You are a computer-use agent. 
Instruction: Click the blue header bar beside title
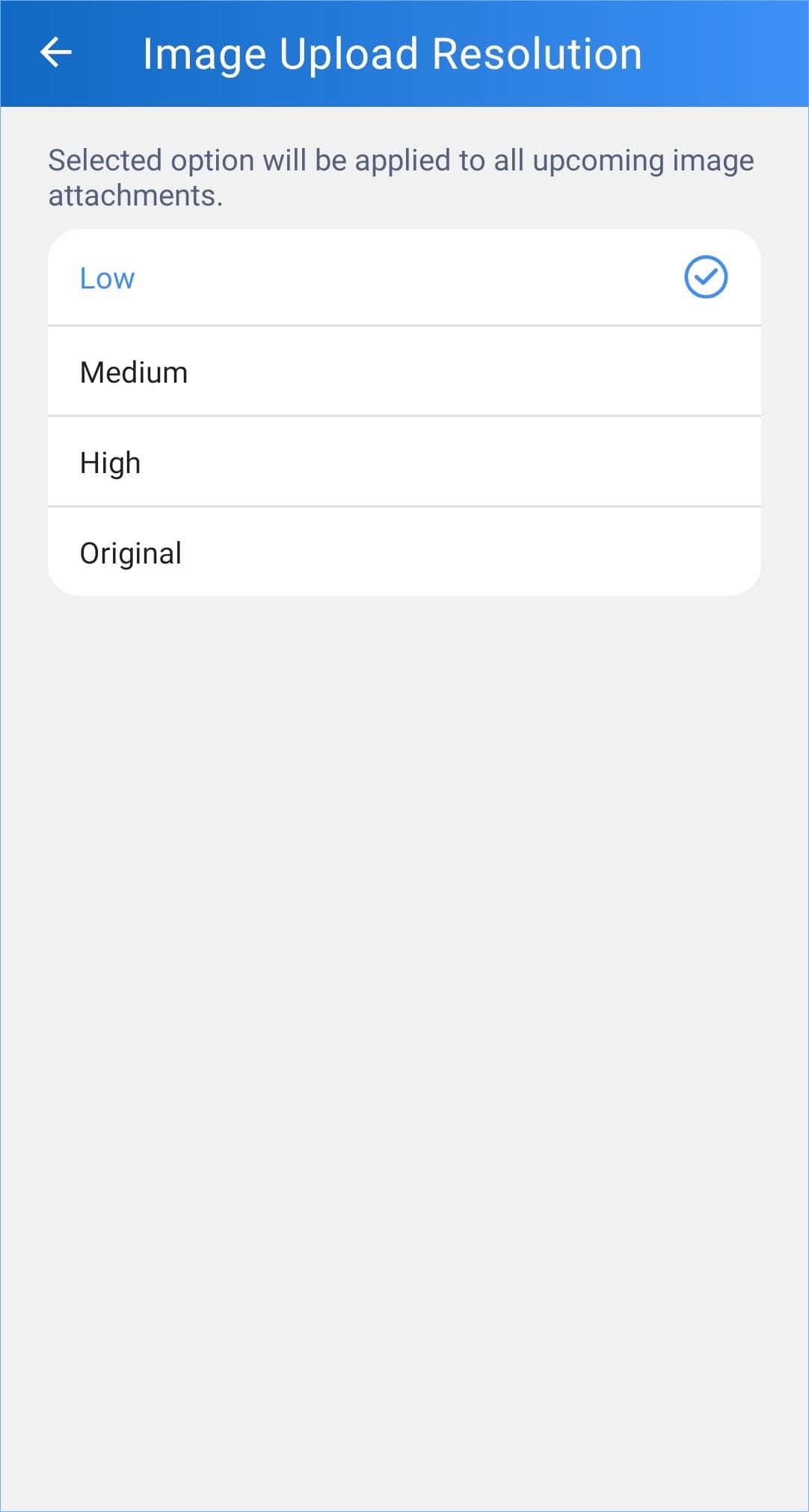725,54
